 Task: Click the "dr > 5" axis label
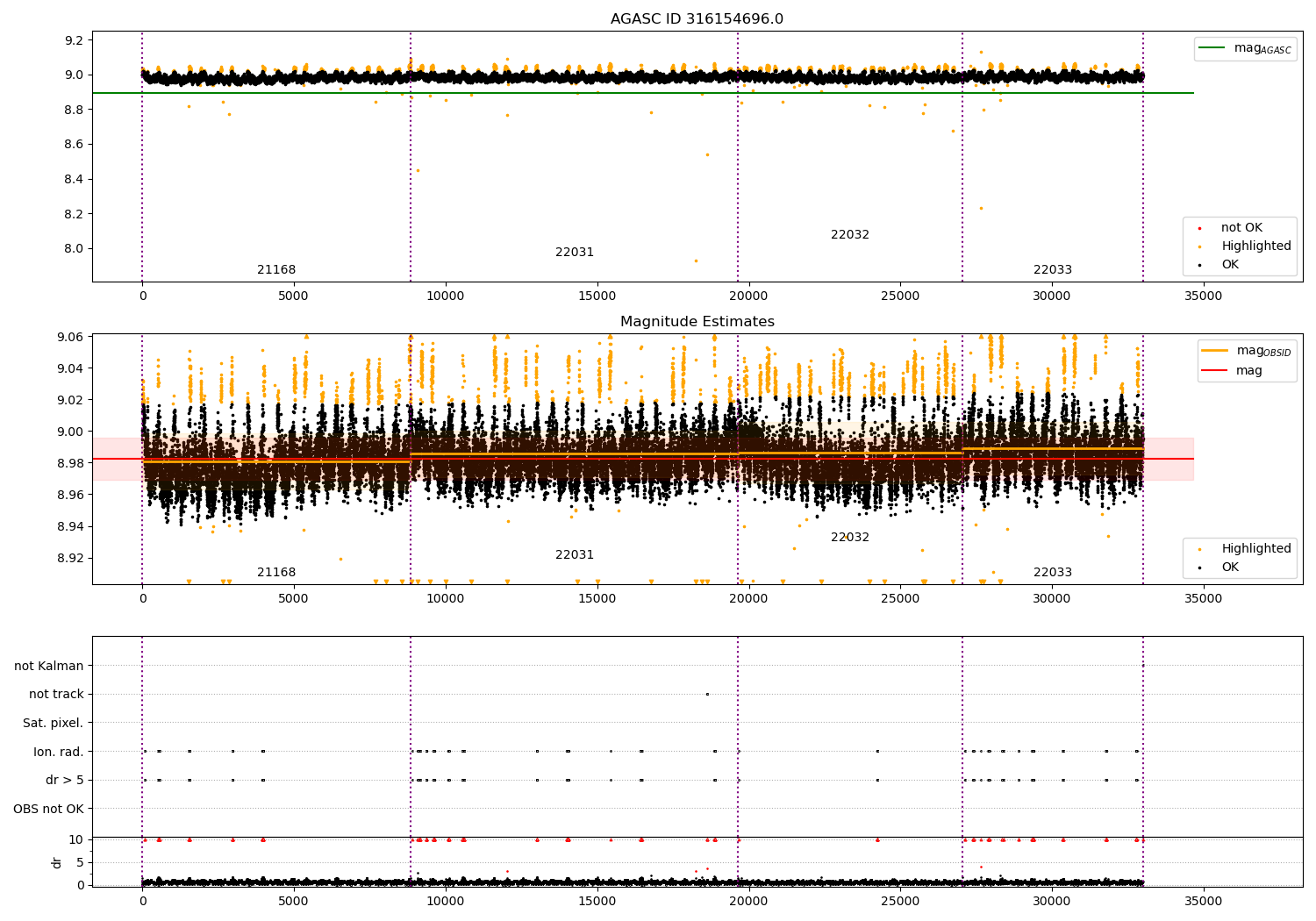(x=65, y=780)
